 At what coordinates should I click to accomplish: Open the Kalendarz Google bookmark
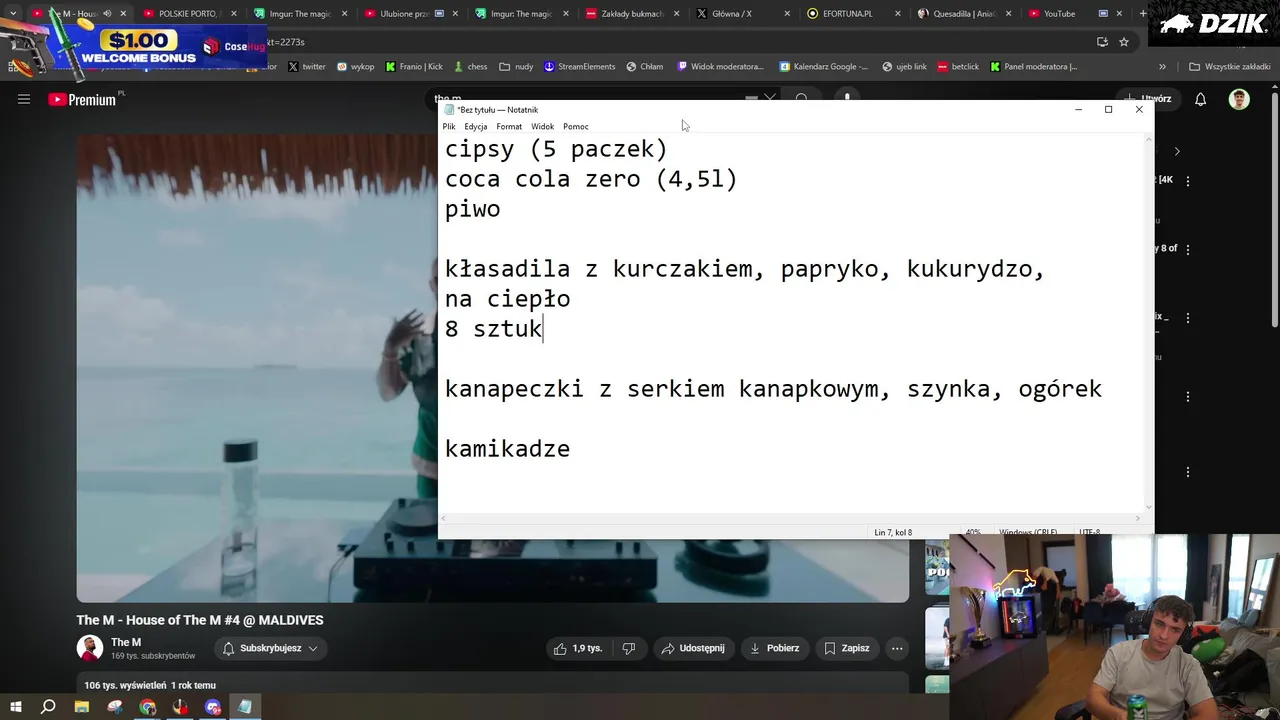pos(825,67)
